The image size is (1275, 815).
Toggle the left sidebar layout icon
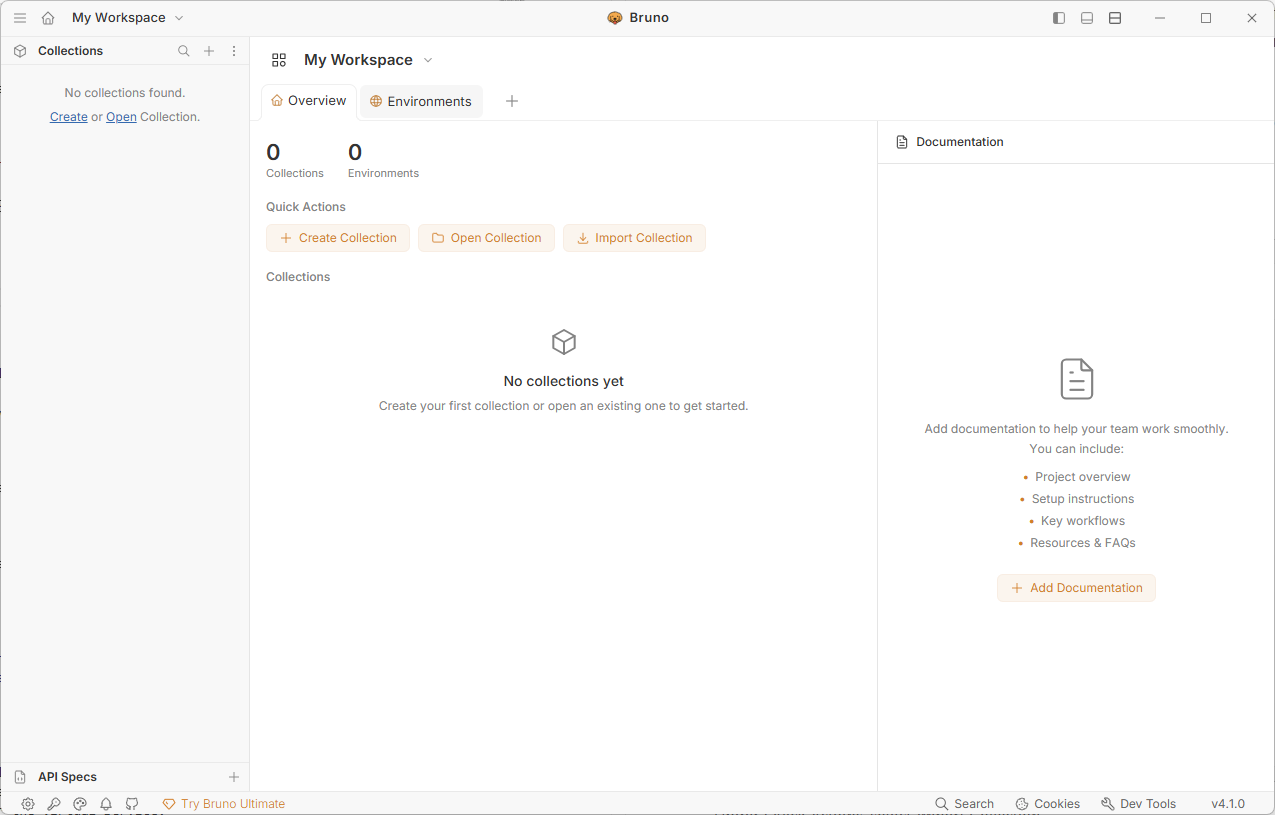click(1059, 18)
